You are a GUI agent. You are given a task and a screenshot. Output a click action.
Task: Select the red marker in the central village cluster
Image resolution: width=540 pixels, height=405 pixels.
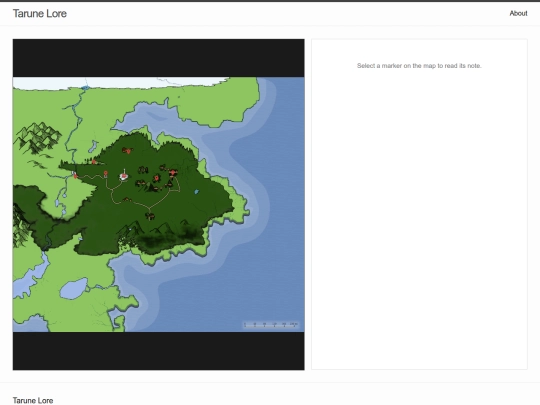157,178
